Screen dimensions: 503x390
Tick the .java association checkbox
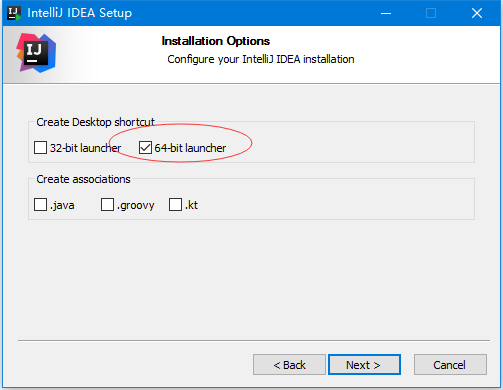click(40, 204)
